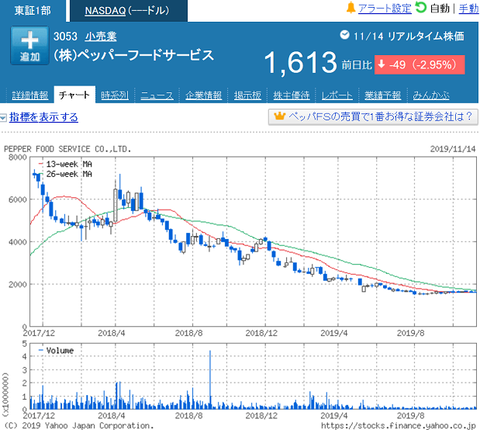Click the bell alert icon
Screen dimensions: 480x430
(351, 8)
